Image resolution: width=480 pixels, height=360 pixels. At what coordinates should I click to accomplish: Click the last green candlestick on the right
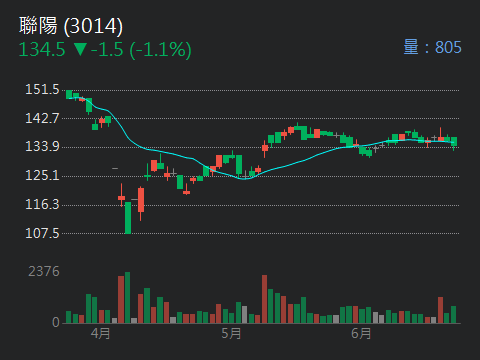click(454, 143)
